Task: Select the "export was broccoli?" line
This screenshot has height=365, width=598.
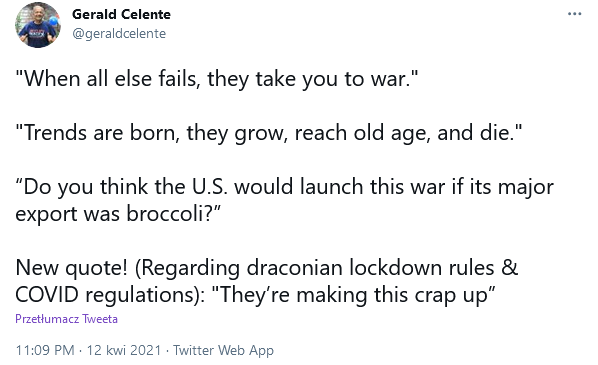Action: tap(118, 214)
